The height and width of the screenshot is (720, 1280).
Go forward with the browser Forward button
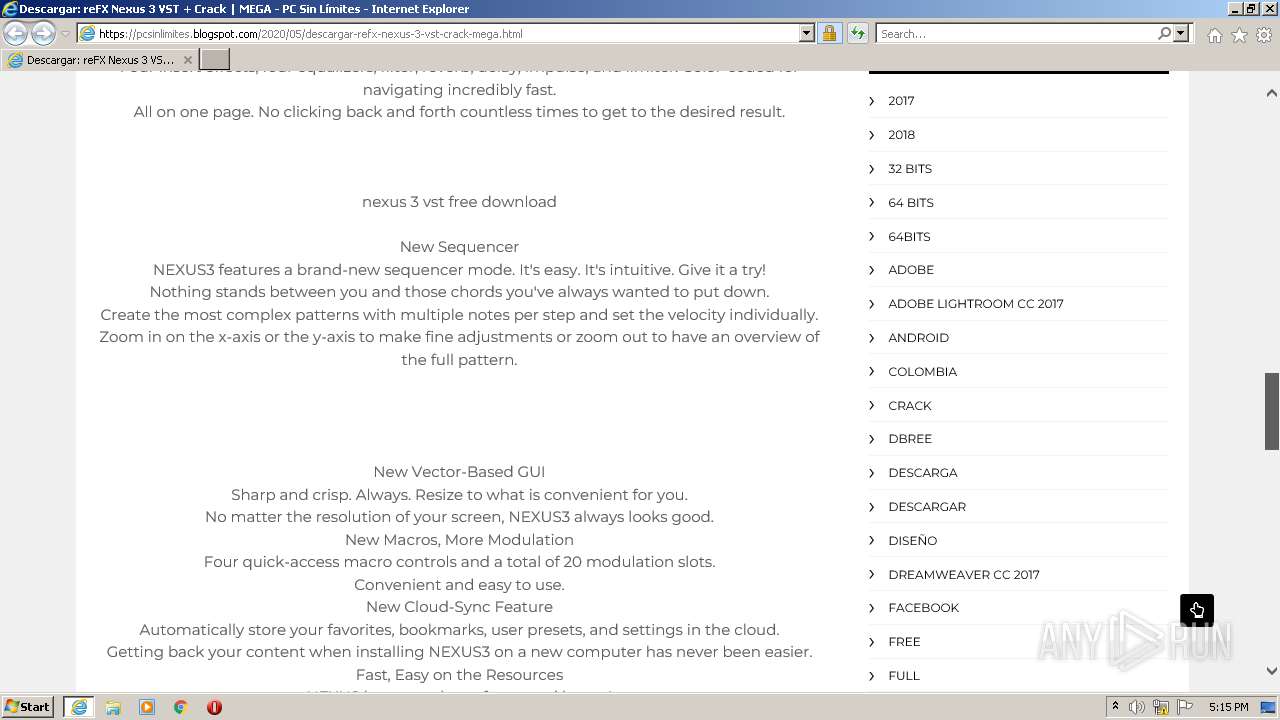43,33
